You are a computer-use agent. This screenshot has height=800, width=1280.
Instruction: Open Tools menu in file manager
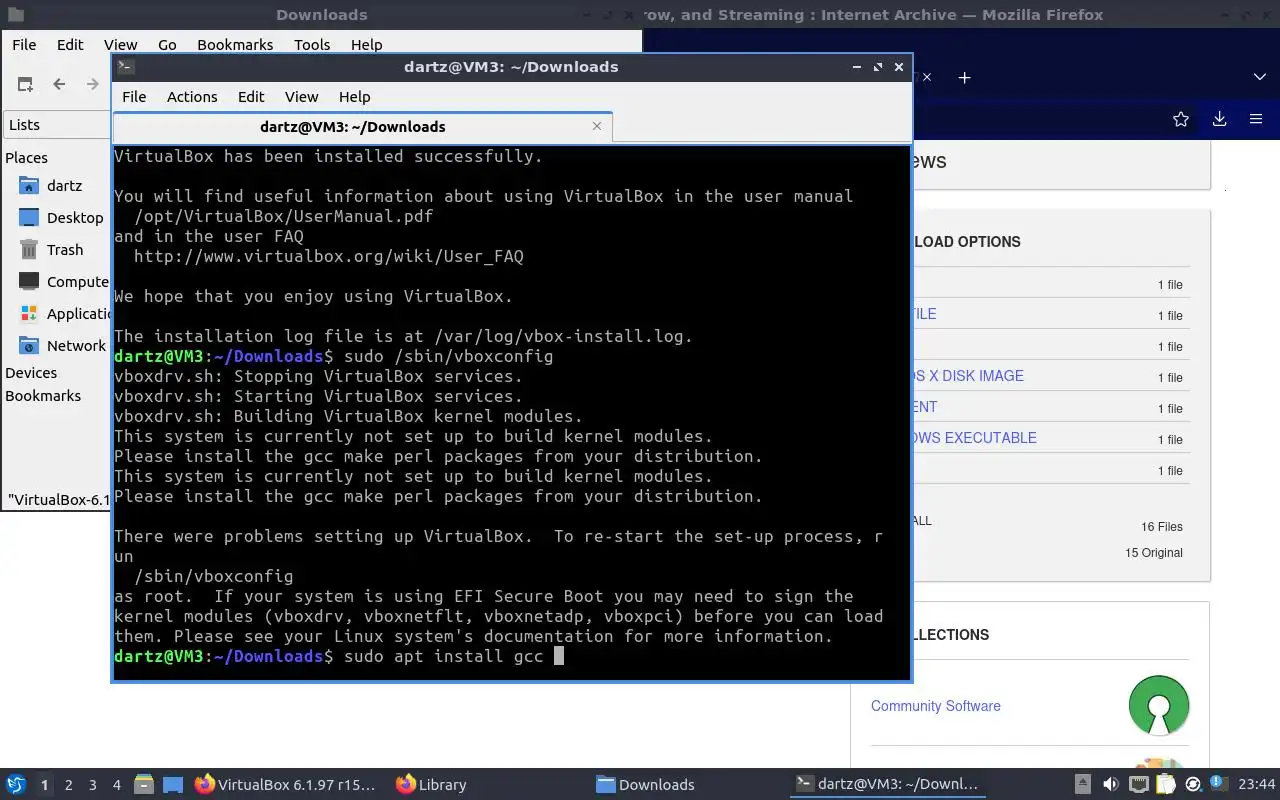click(312, 44)
